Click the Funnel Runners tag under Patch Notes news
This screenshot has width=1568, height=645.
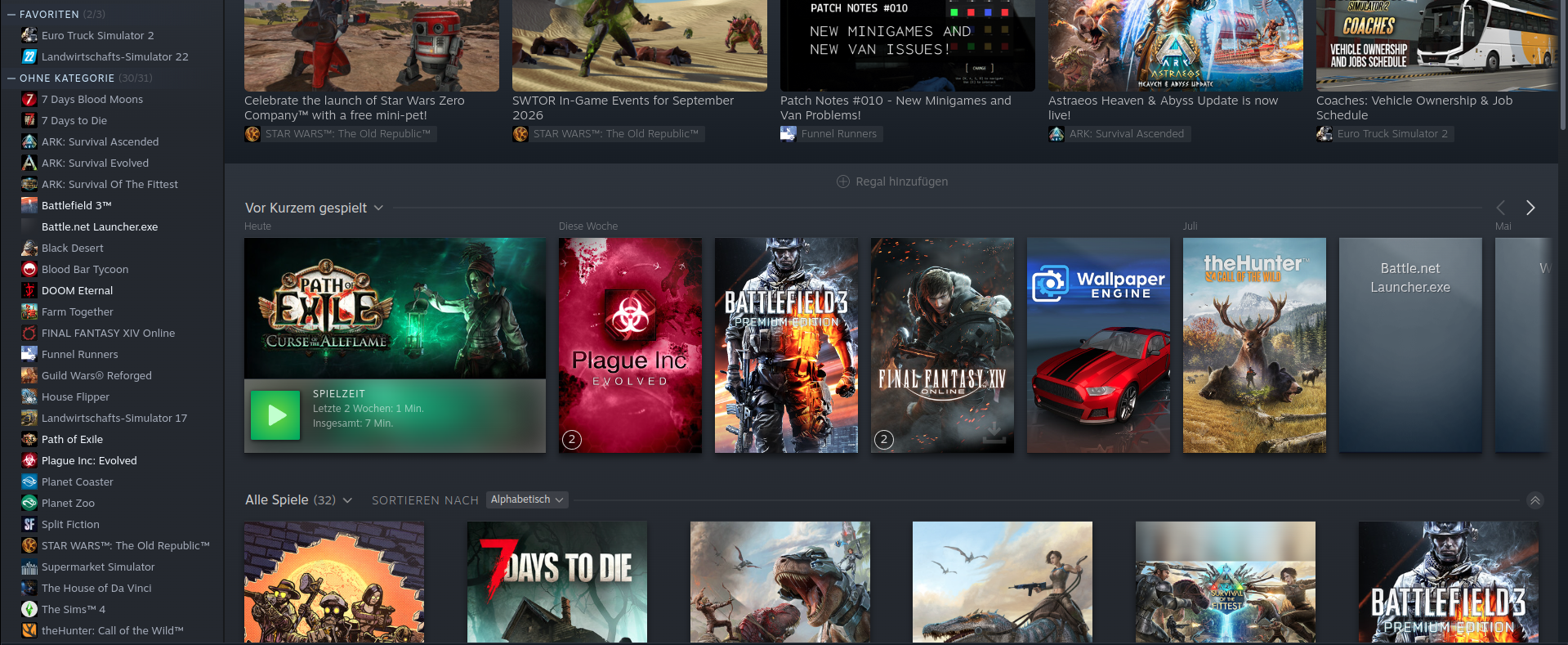(831, 134)
